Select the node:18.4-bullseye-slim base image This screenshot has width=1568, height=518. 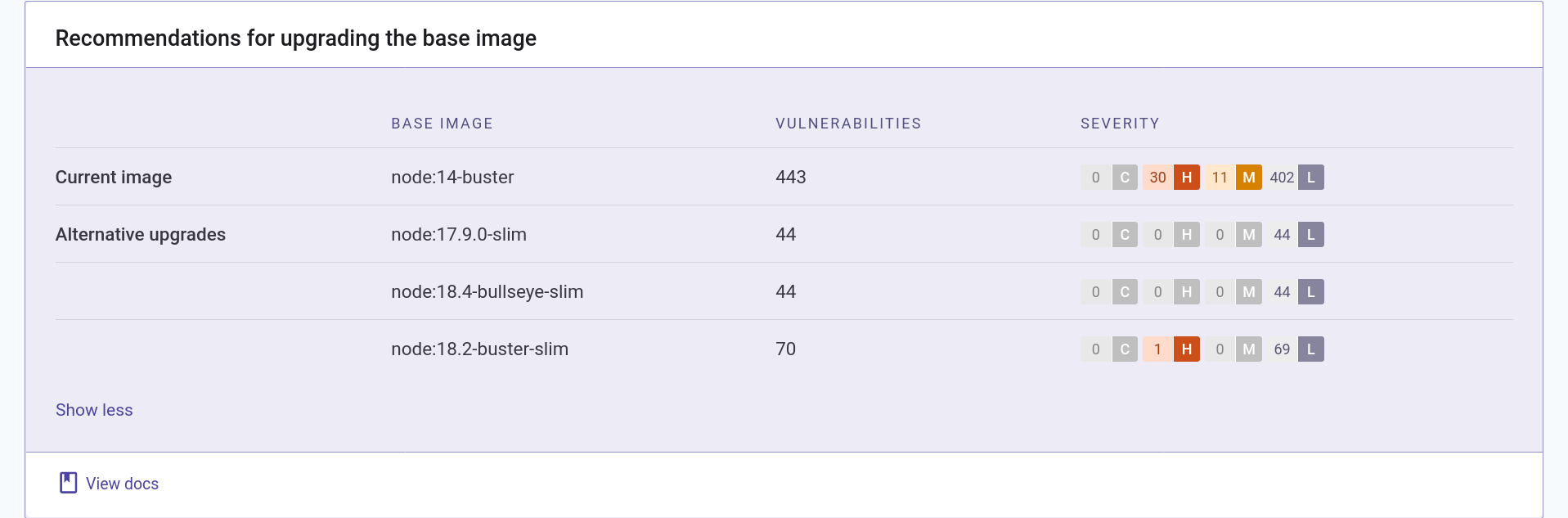pos(487,292)
